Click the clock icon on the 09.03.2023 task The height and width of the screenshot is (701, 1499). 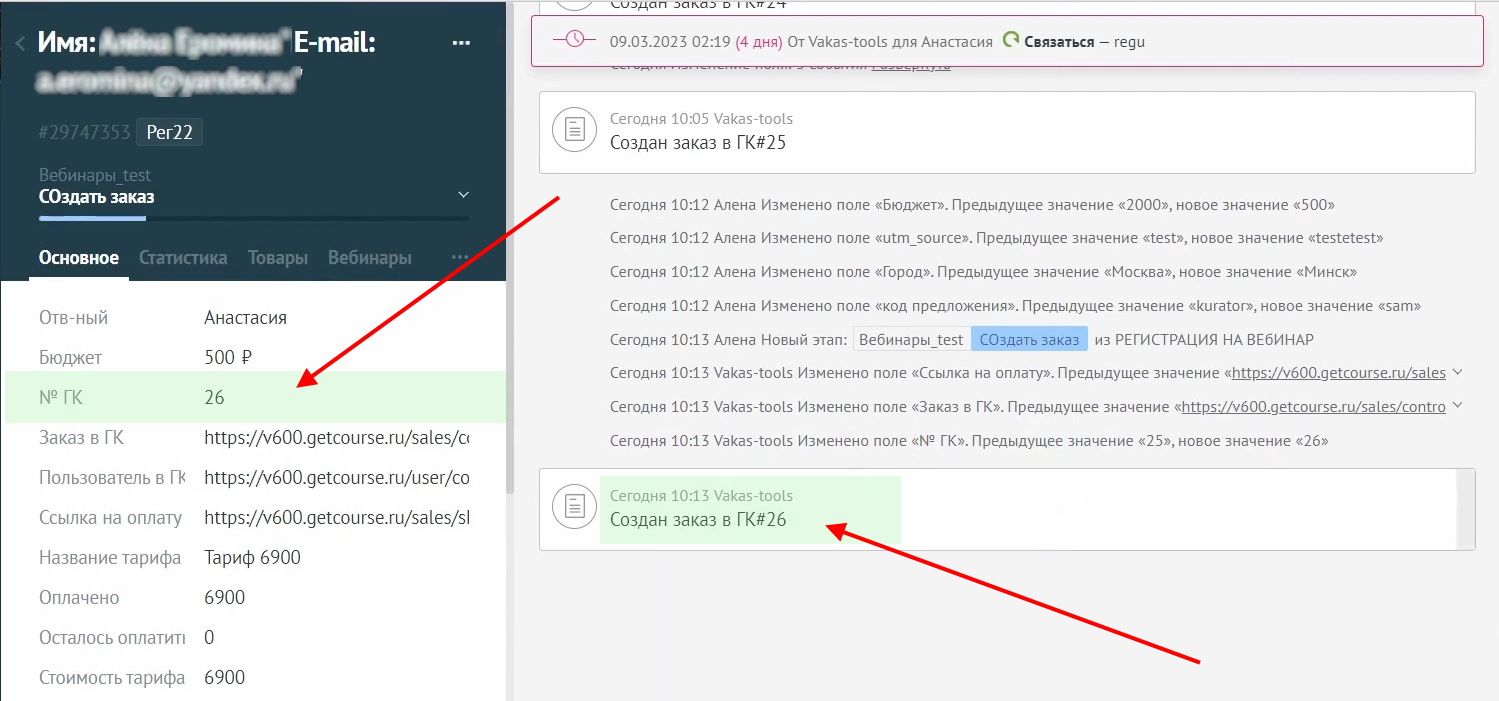coord(575,41)
